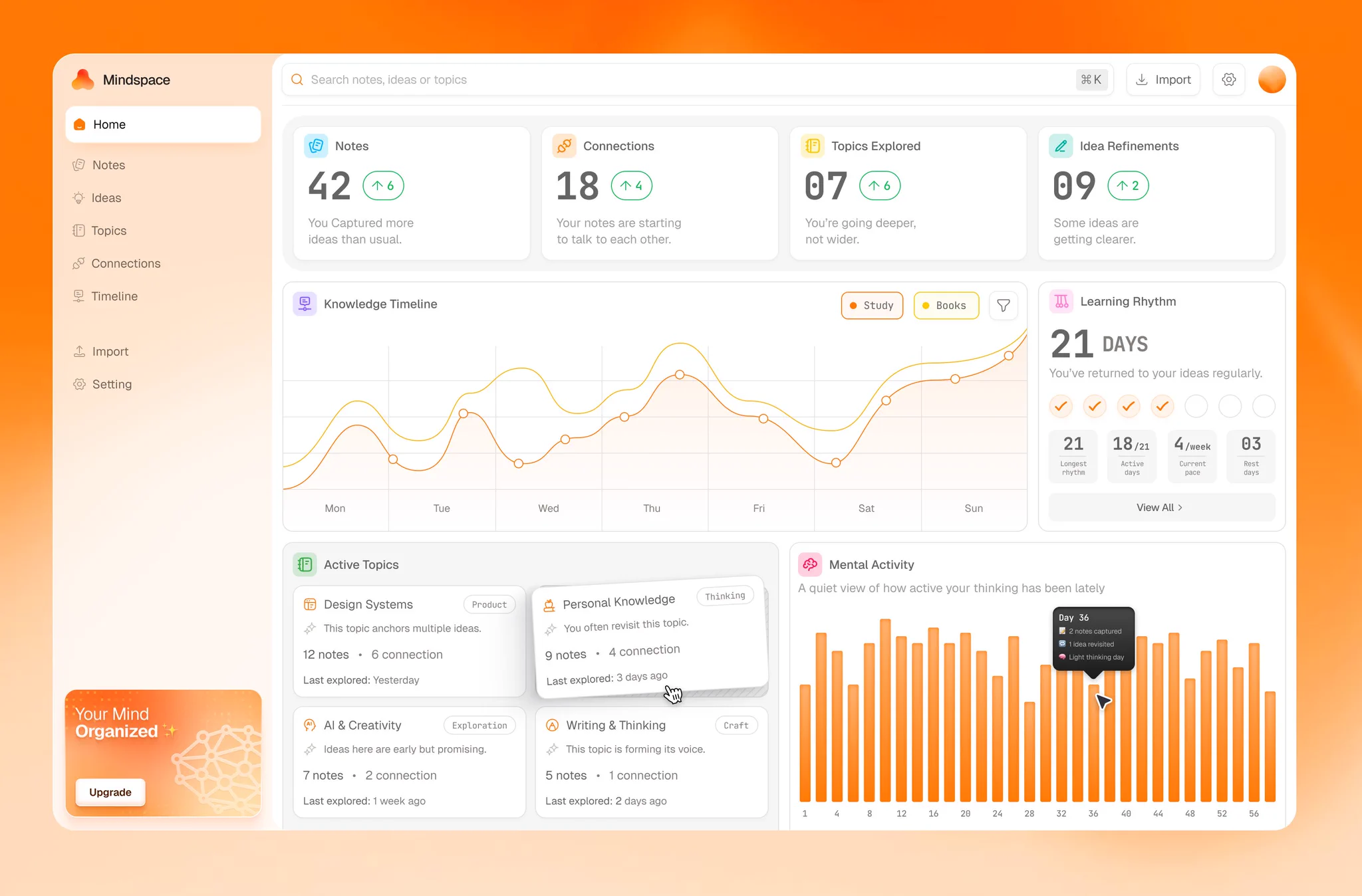Check the fifth rhythm day circle
The image size is (1362, 896).
coord(1196,405)
